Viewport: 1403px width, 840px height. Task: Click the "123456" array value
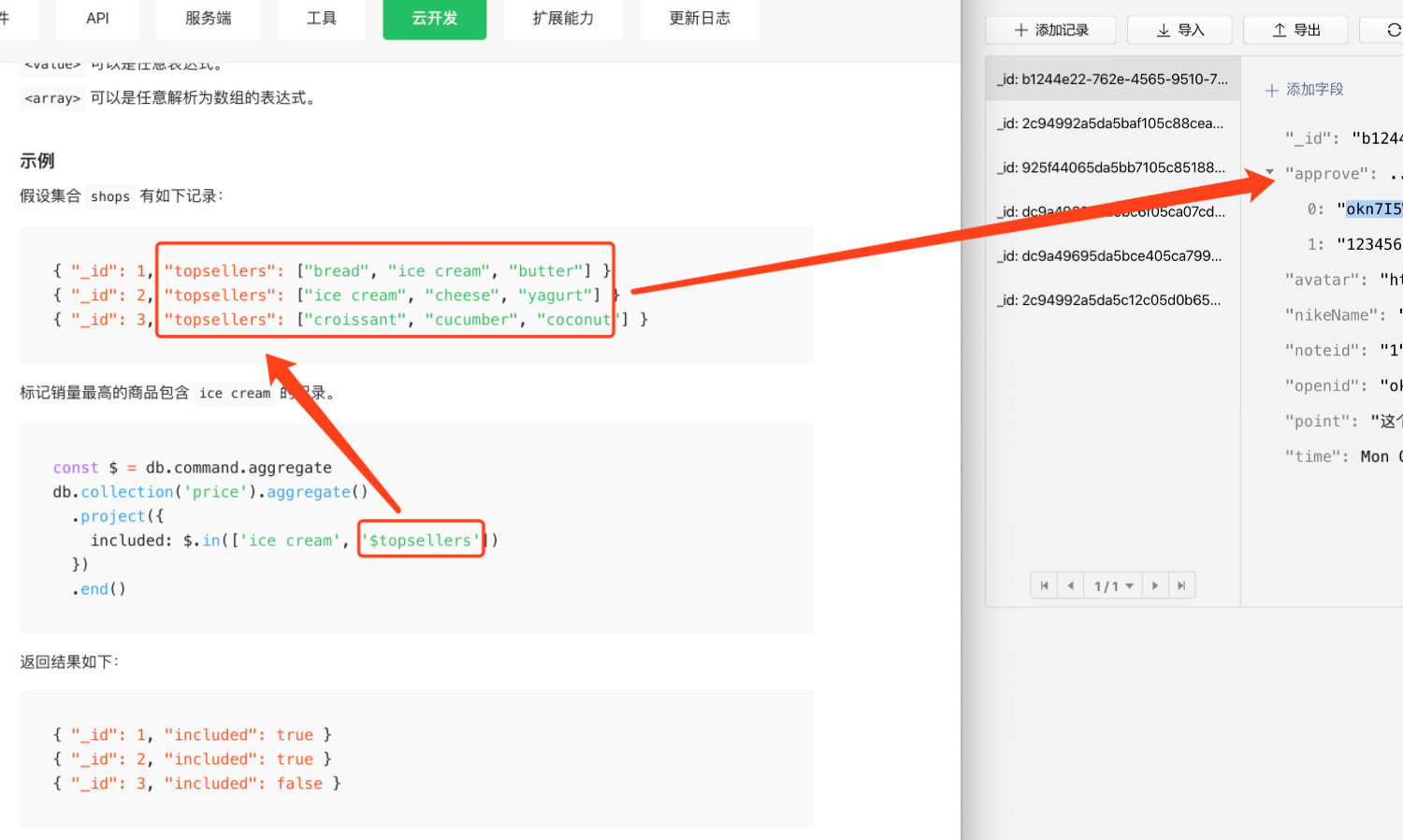click(1369, 244)
